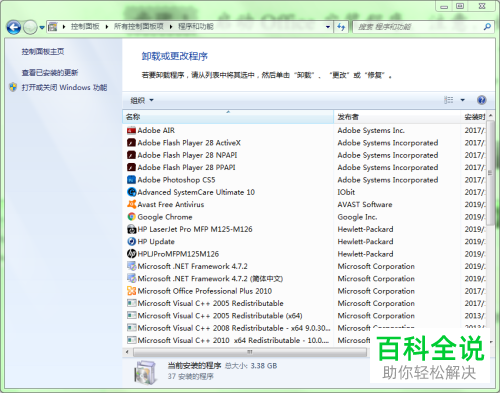Select Adobe AIR icon
Viewport: 500px width, 393px height.
[x=131, y=130]
